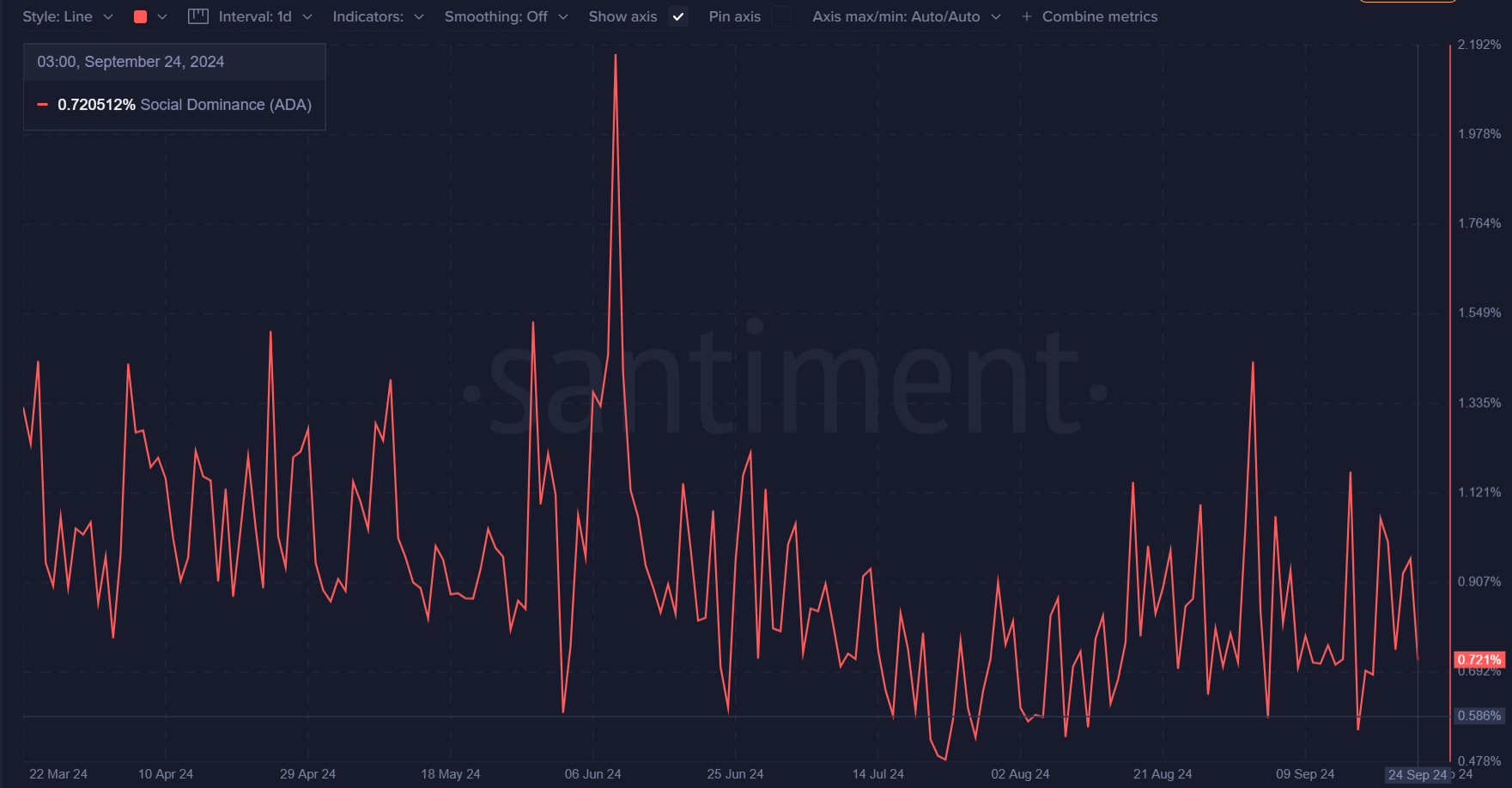Open the Style: Line dropdown

coord(67,16)
